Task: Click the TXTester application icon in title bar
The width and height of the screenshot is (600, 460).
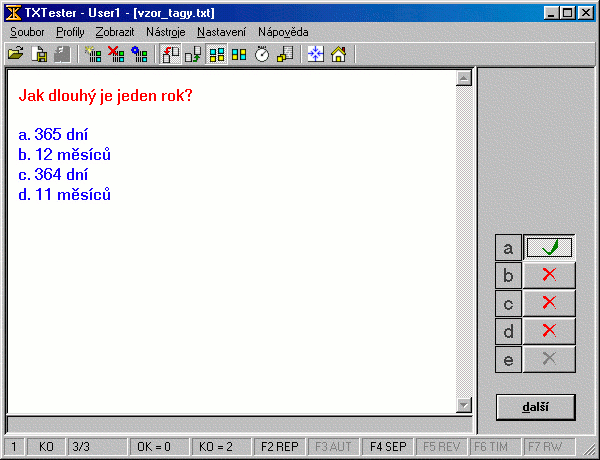Action: pos(13,13)
